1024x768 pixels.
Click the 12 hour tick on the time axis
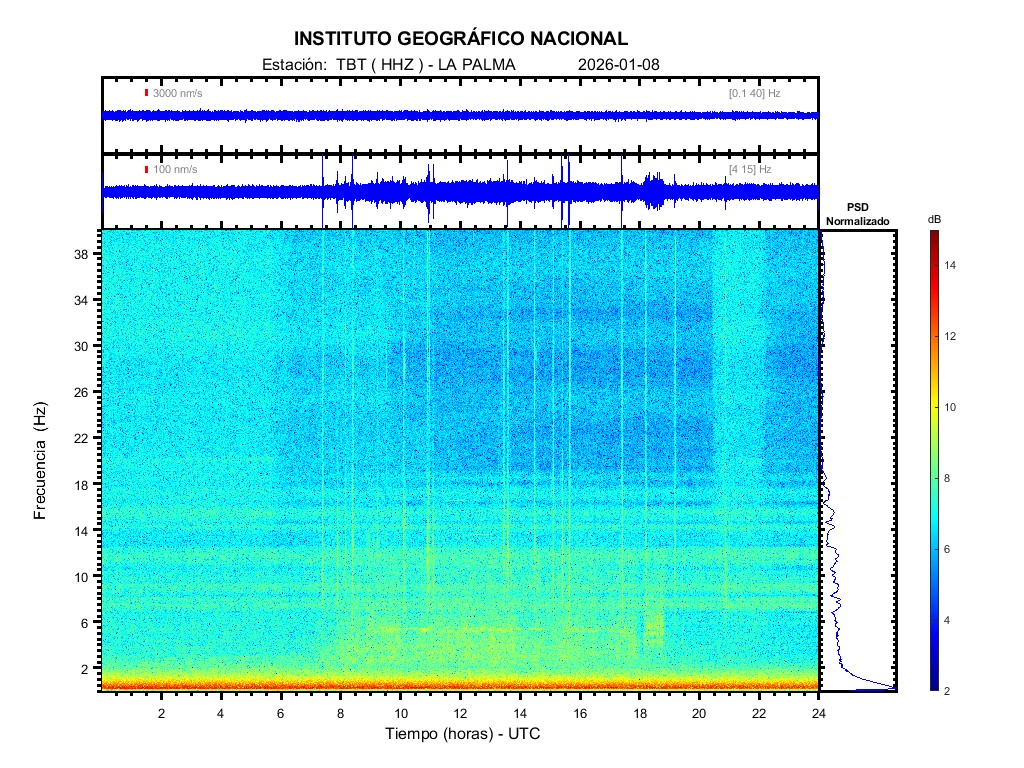pyautogui.click(x=460, y=713)
